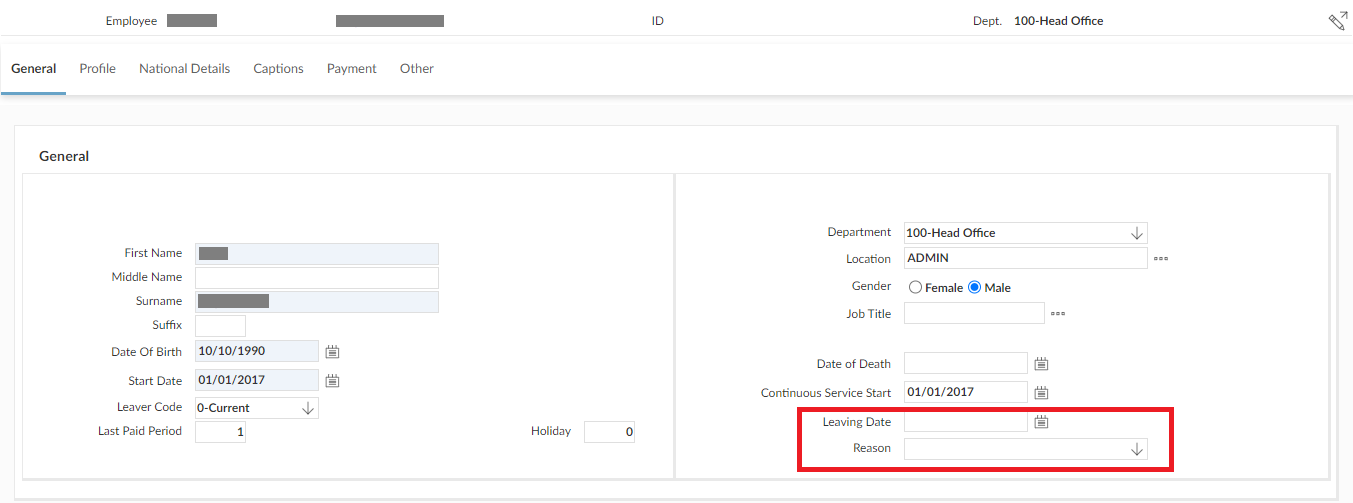Open calendar for Continuous Service Start
This screenshot has width=1353, height=503.
(x=1041, y=393)
